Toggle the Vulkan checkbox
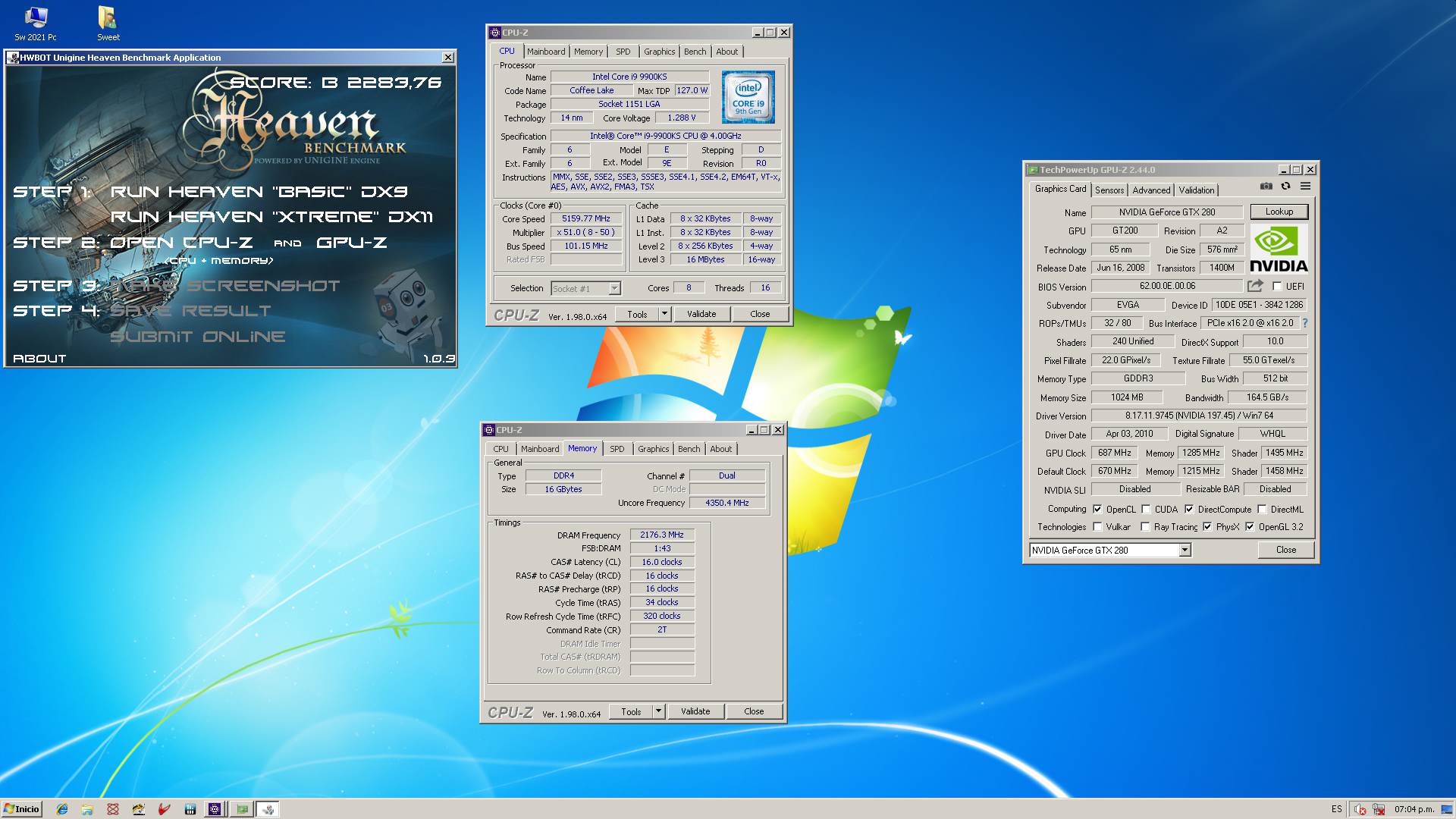Image resolution: width=1456 pixels, height=819 pixels. 1097,527
